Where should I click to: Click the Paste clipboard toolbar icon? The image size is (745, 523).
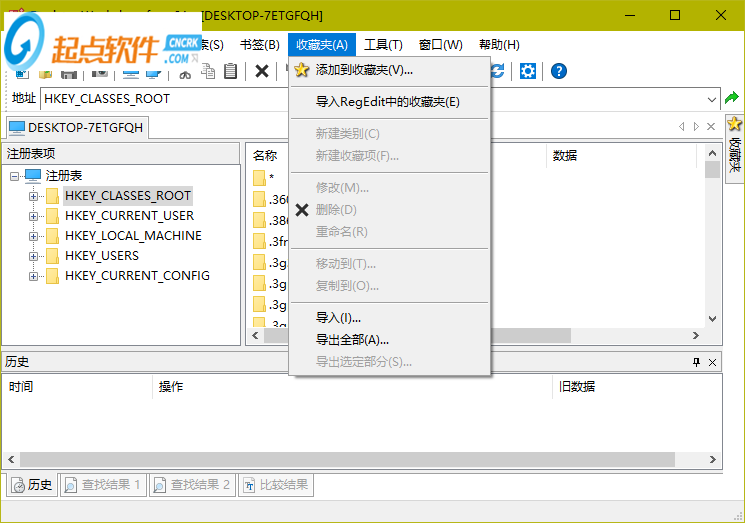230,71
